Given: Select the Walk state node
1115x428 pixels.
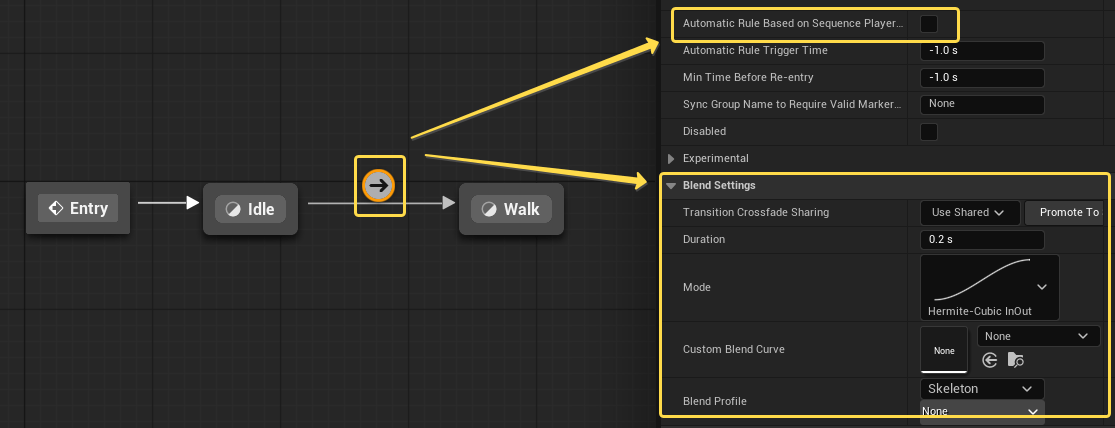Looking at the screenshot, I should click(x=510, y=208).
